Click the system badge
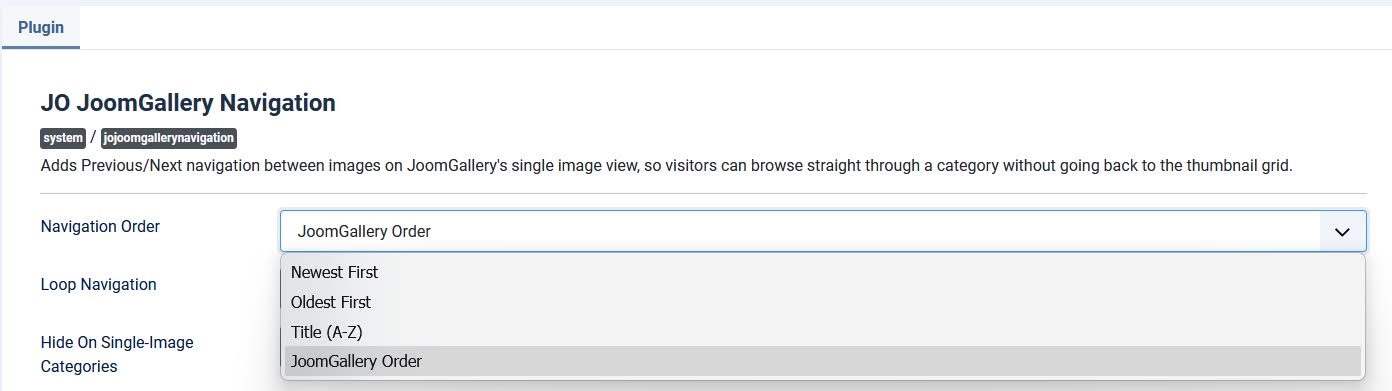The height and width of the screenshot is (391, 1392). coord(63,138)
